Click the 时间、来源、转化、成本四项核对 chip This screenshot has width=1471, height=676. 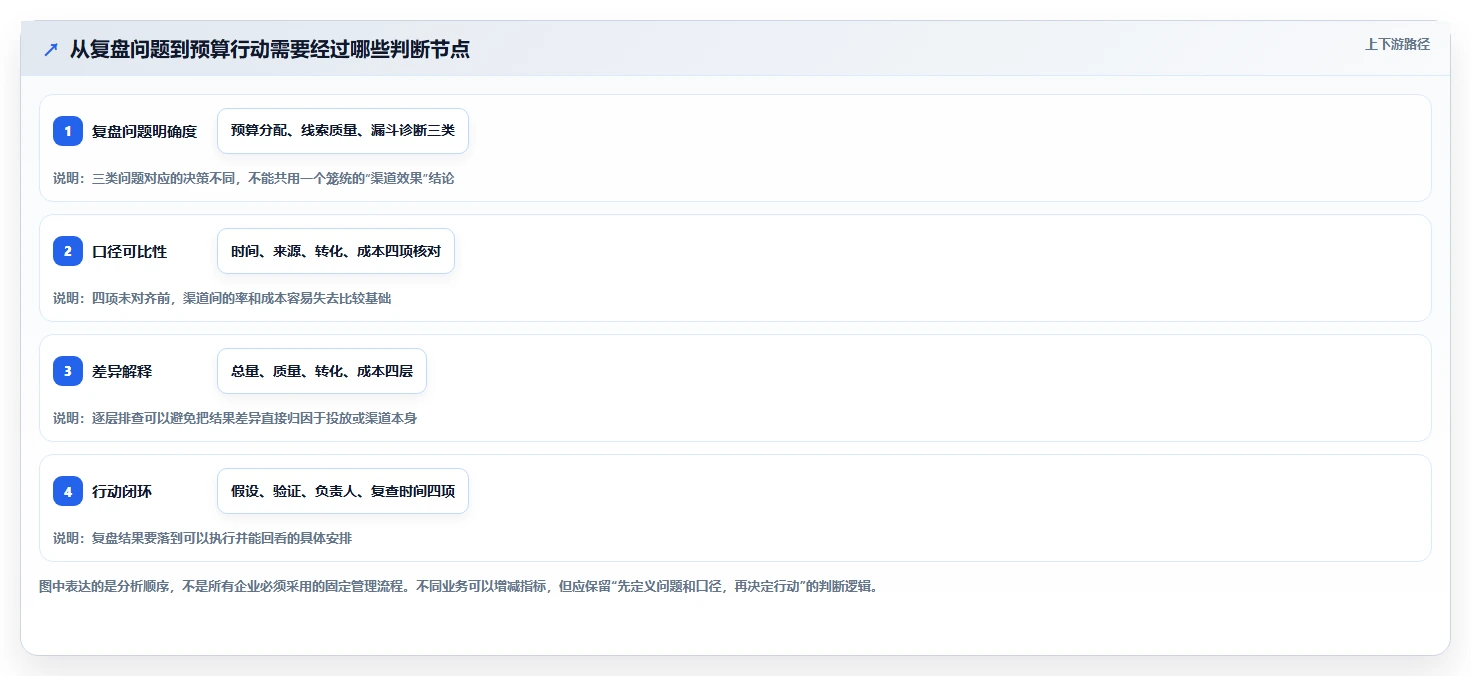[x=336, y=251]
